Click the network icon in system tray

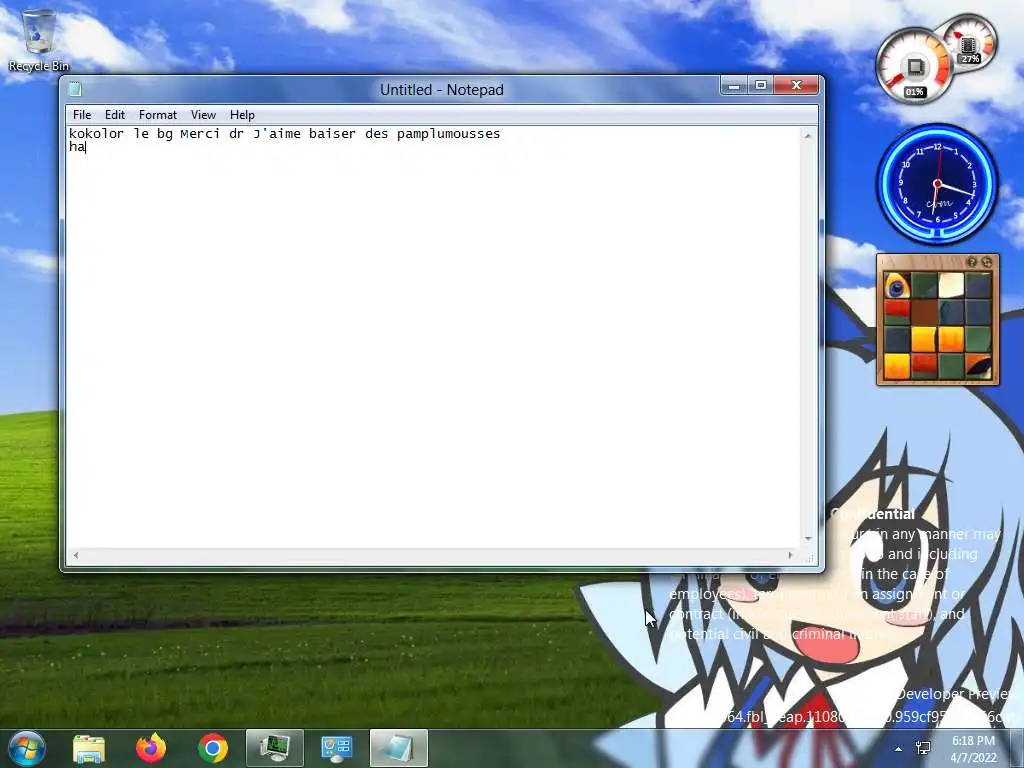[x=923, y=748]
